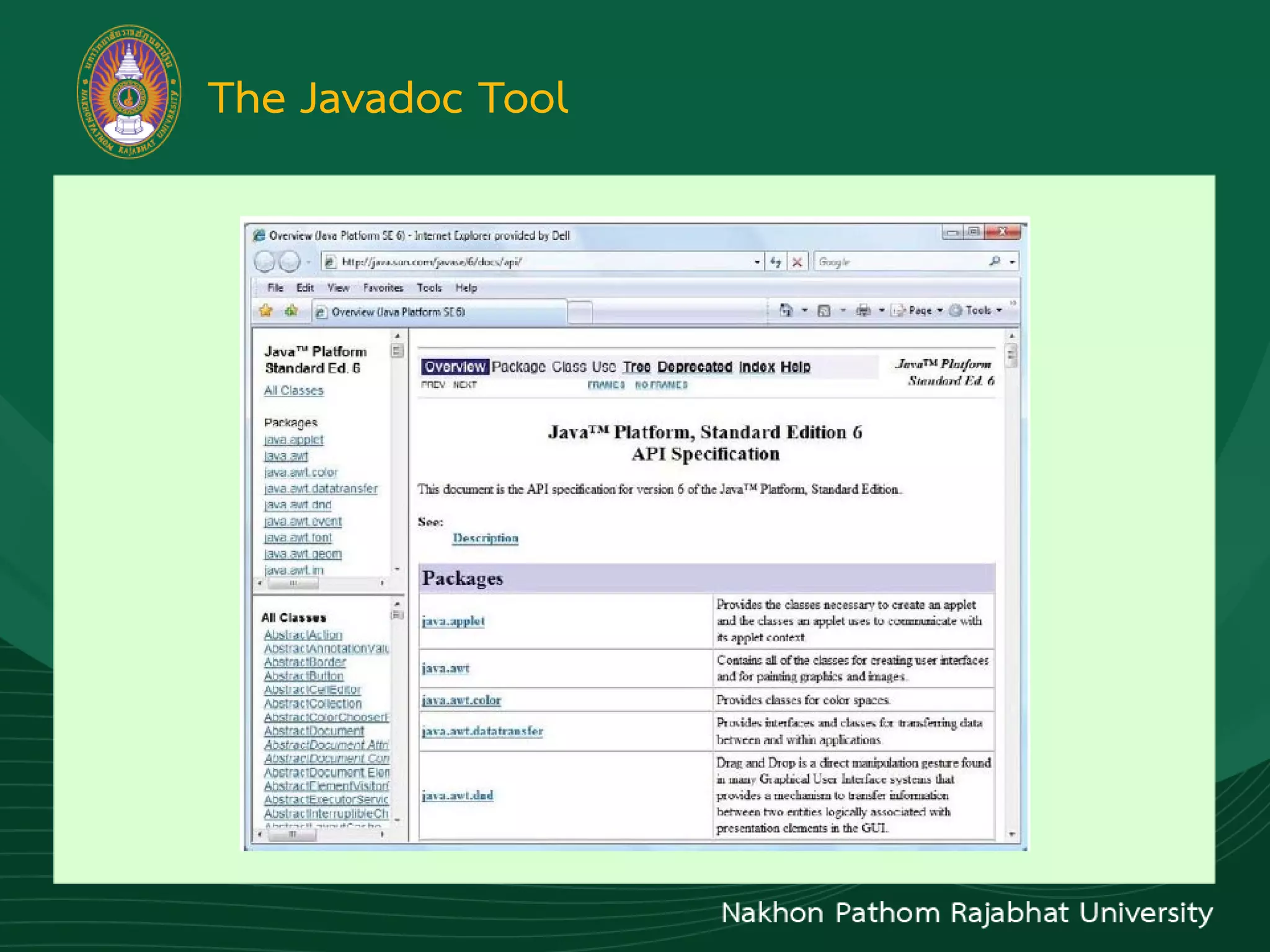The image size is (1270, 952).
Task: Open java.applet in the Packages list frame
Action: (x=294, y=439)
